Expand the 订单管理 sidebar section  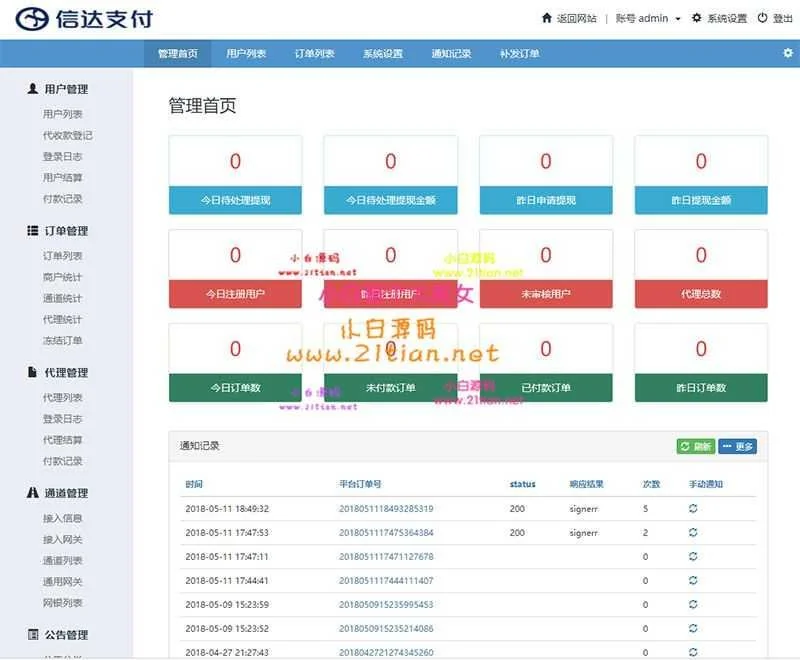pos(58,231)
